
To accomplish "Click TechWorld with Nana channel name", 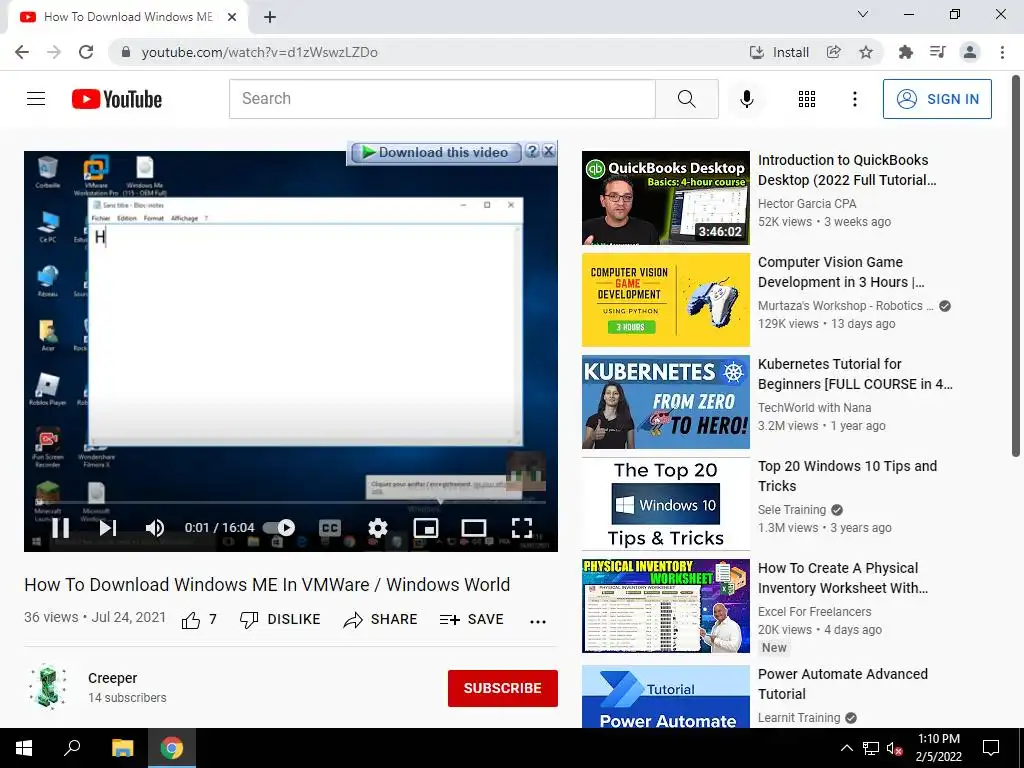I will pyautogui.click(x=814, y=408).
